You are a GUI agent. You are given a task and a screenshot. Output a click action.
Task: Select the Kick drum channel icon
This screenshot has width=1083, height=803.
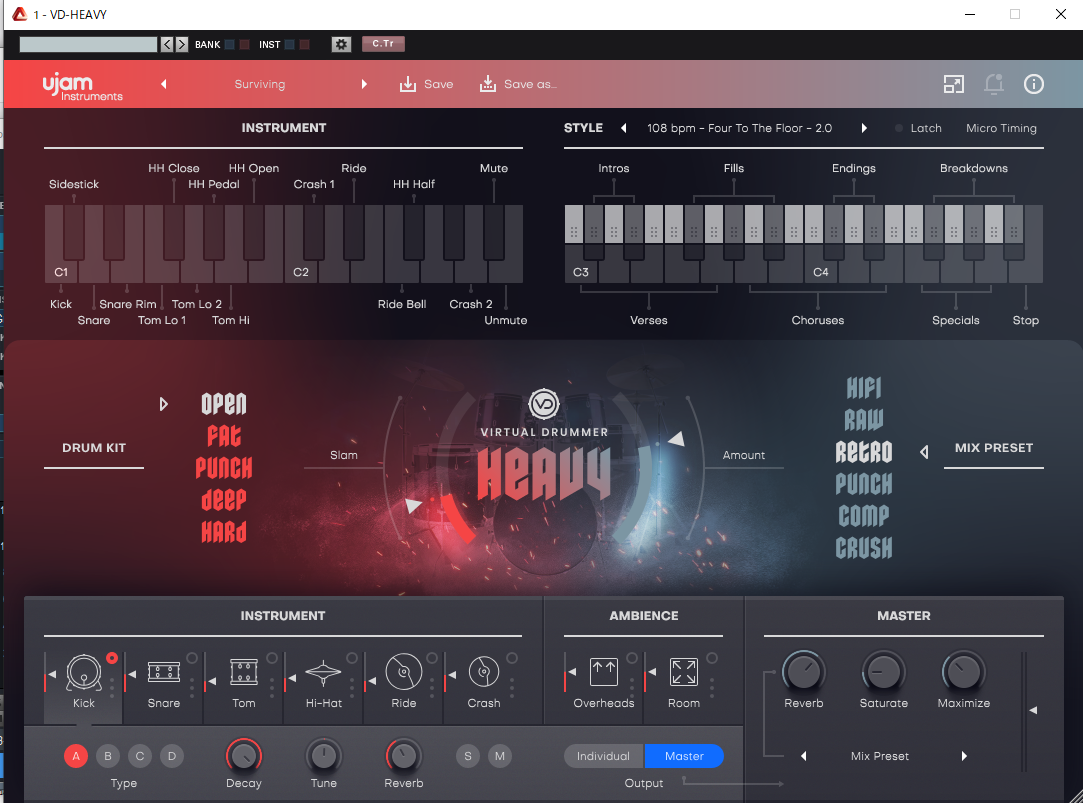(84, 672)
